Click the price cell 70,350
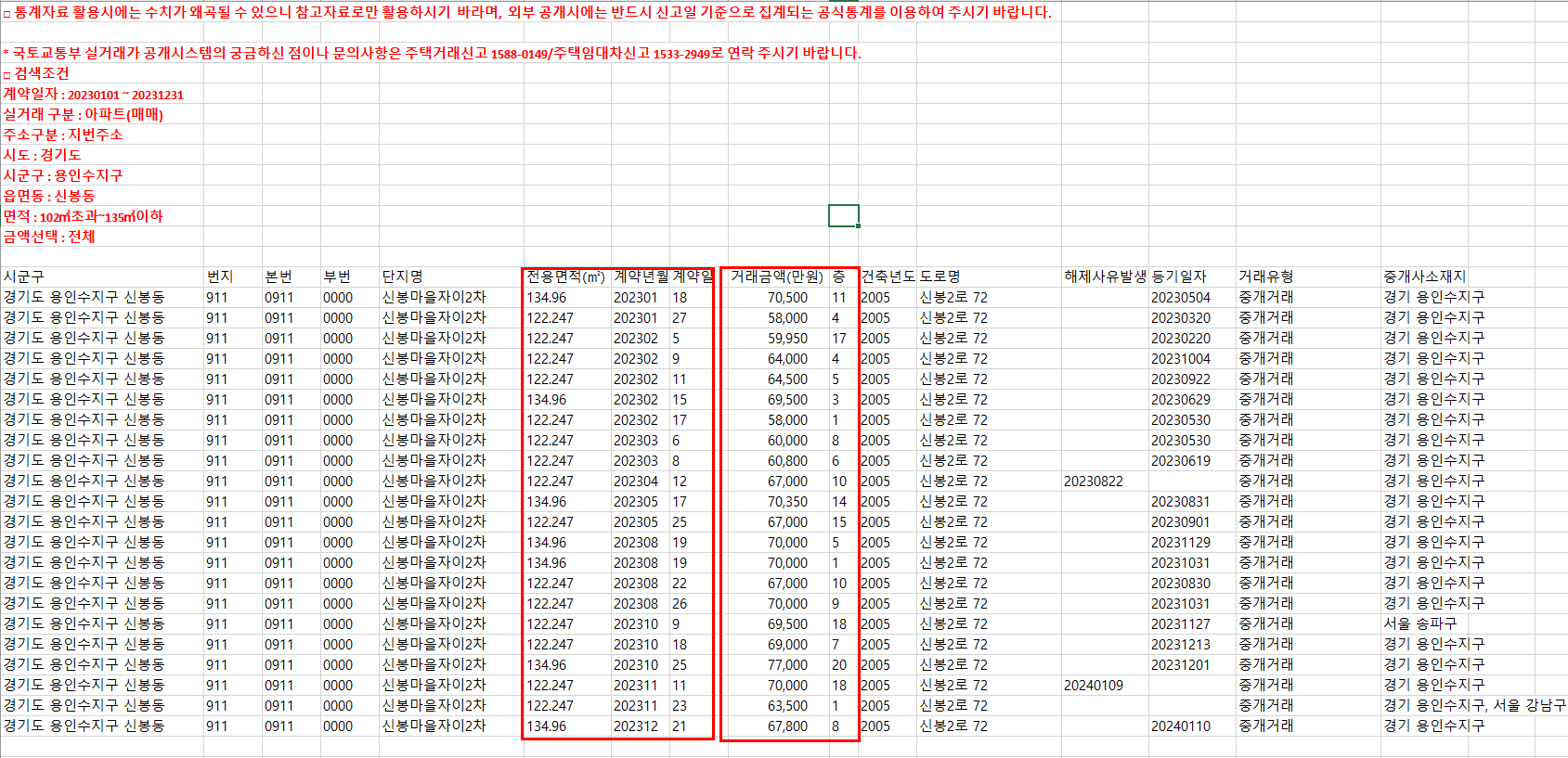The image size is (1568, 758). click(x=778, y=502)
